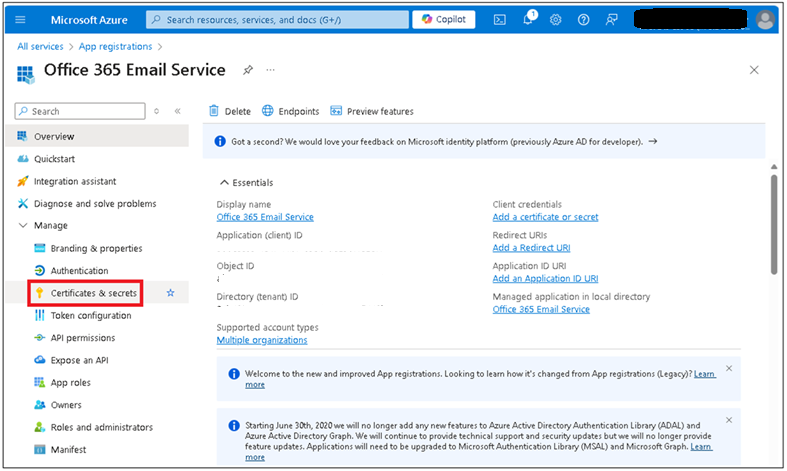This screenshot has width=787, height=471.
Task: Click the Delete toolbar button
Action: pos(229,111)
